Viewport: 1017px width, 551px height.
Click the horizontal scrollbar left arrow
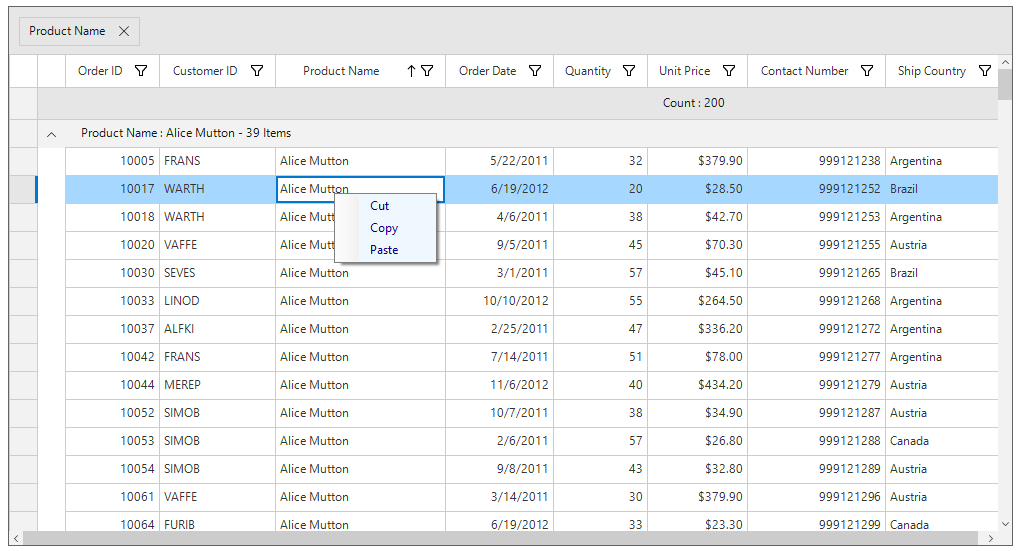coord(16,538)
